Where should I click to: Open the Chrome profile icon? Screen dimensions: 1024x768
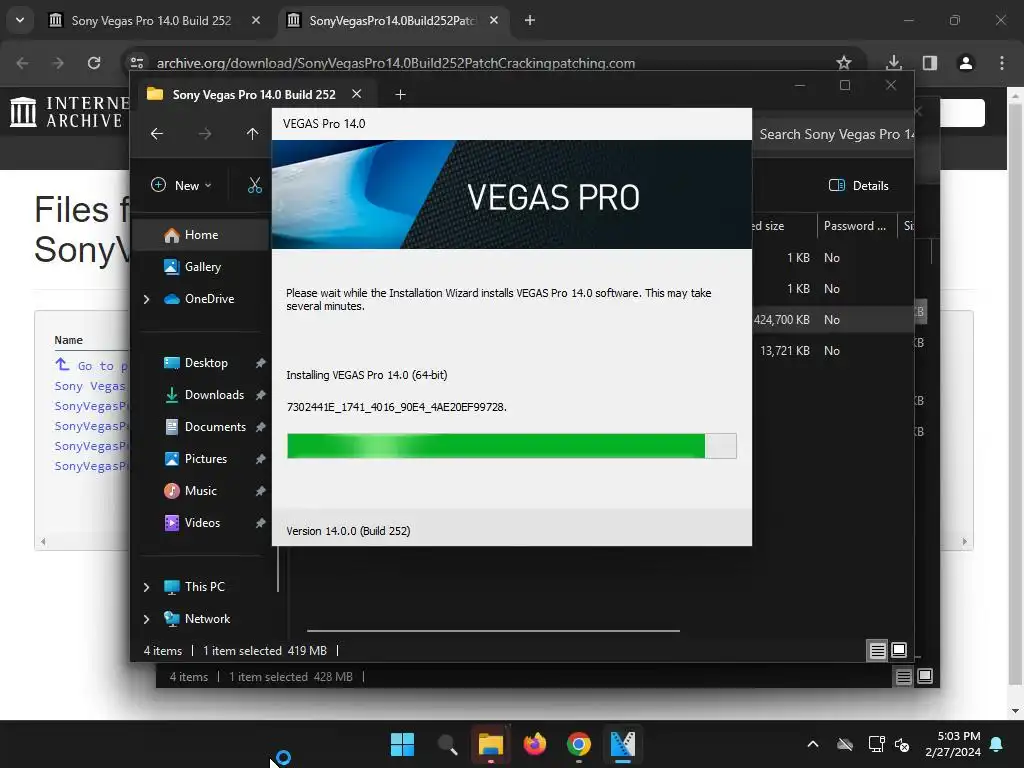tap(965, 63)
